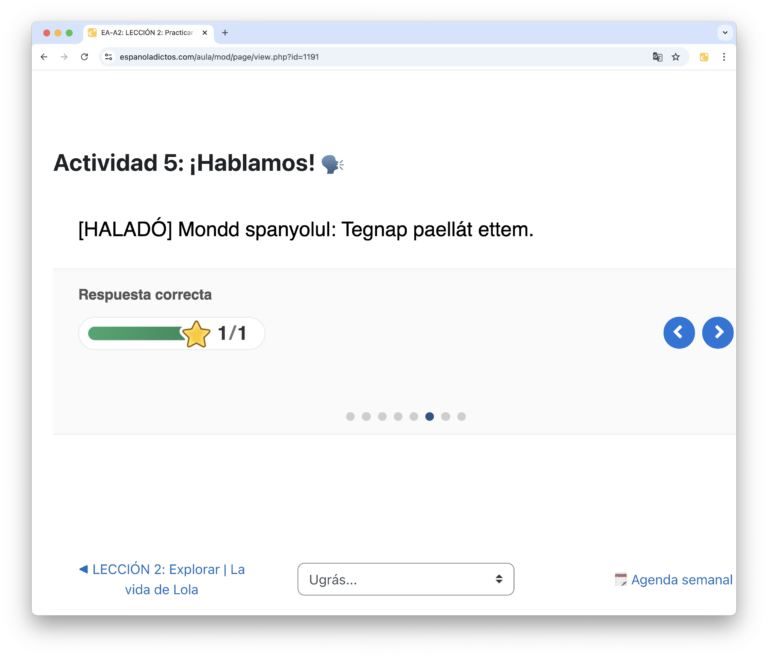Open LECCIÓN 2: Explorar | La vida de Lola
768x657 pixels.
pyautogui.click(x=162, y=579)
